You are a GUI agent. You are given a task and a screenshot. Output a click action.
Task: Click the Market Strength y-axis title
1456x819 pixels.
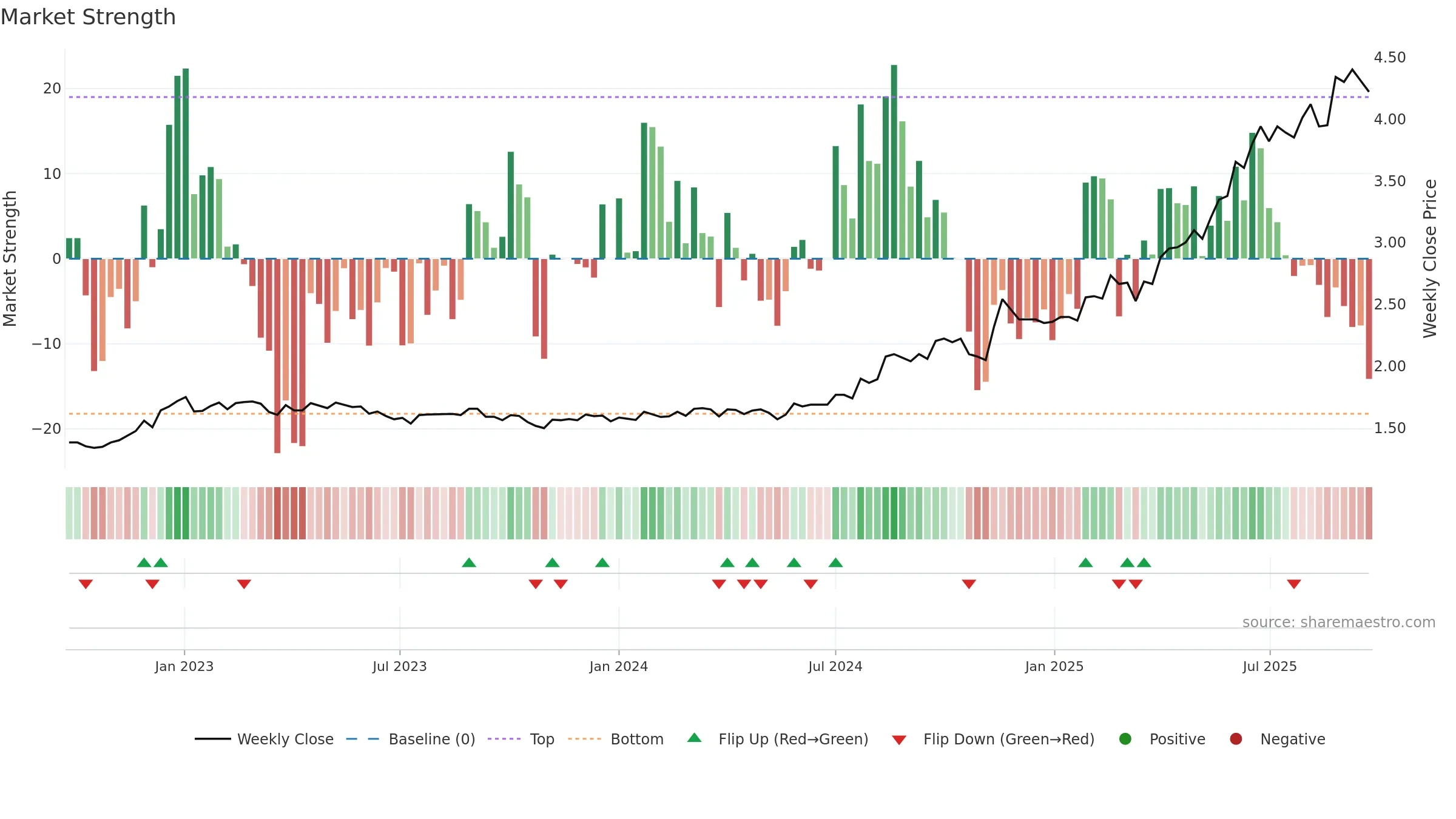click(10, 258)
